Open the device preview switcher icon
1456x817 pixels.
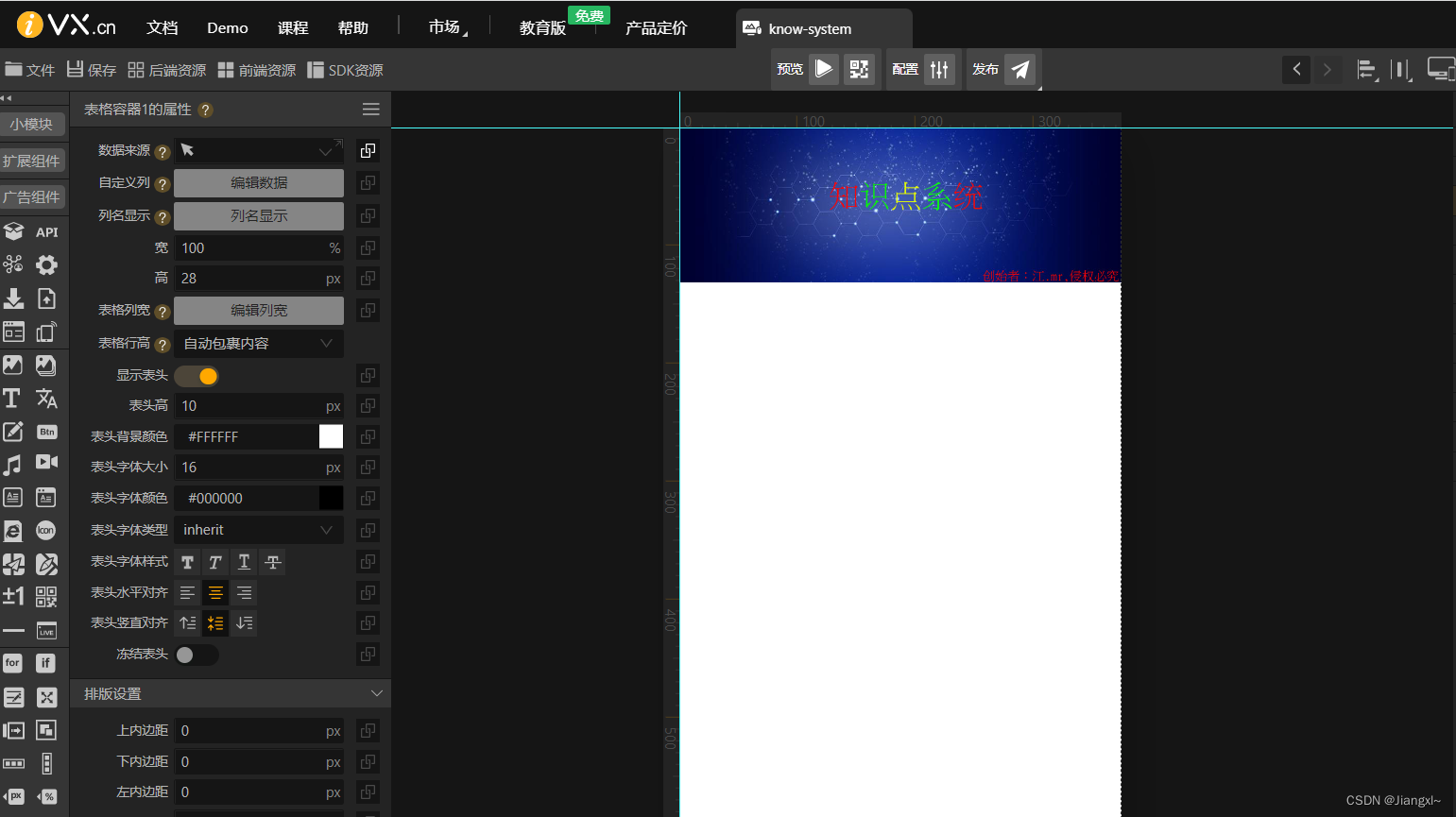(1441, 69)
